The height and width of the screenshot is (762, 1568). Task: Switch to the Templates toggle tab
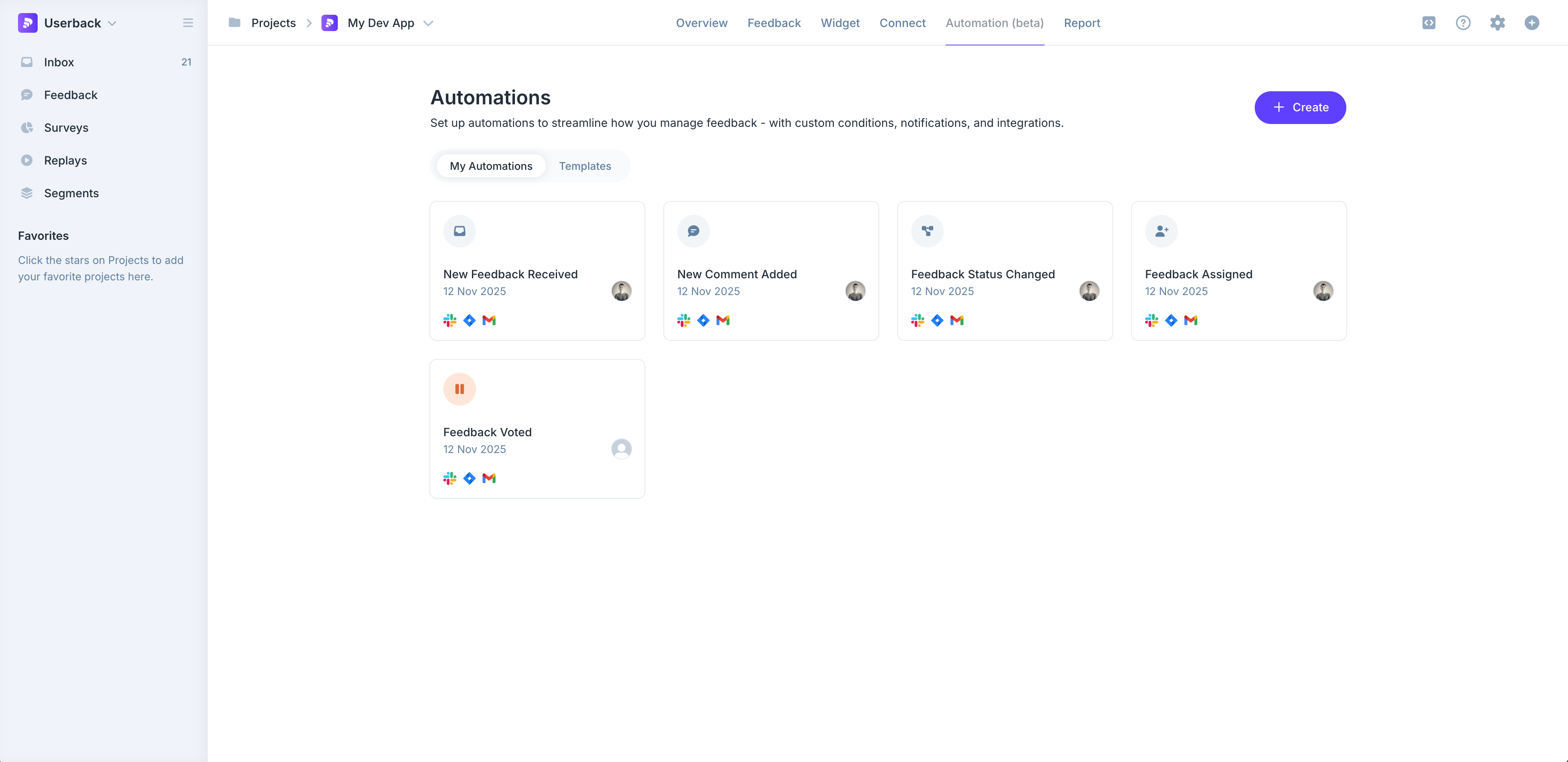585,166
